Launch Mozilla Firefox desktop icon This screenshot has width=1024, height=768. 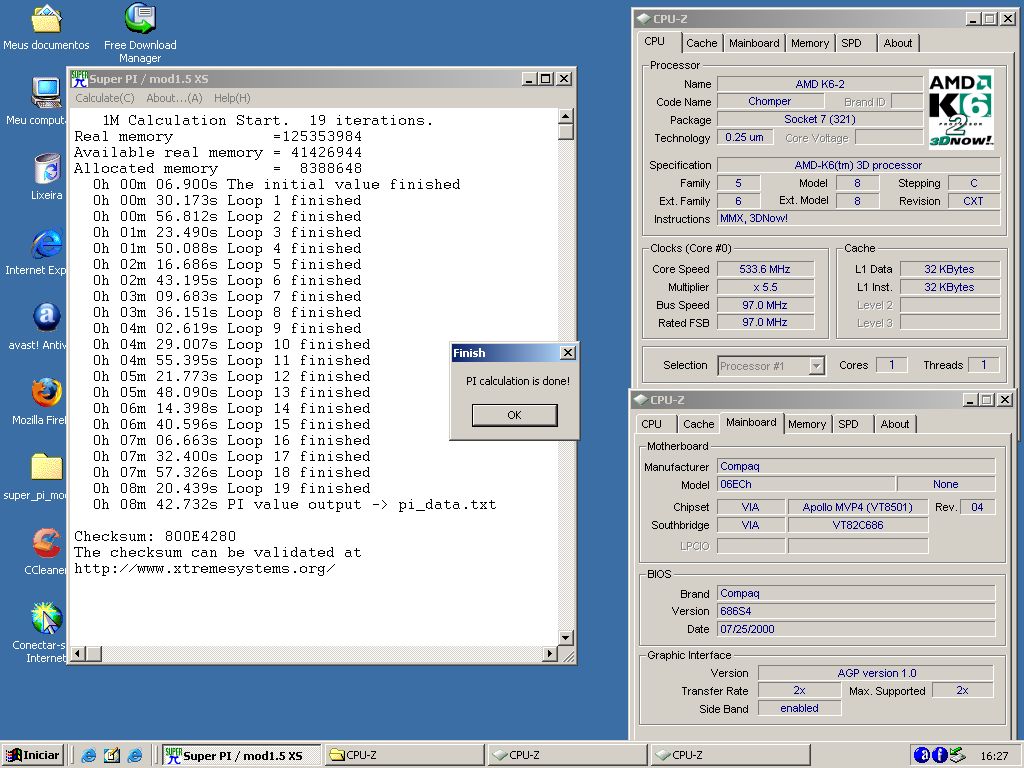coord(46,393)
